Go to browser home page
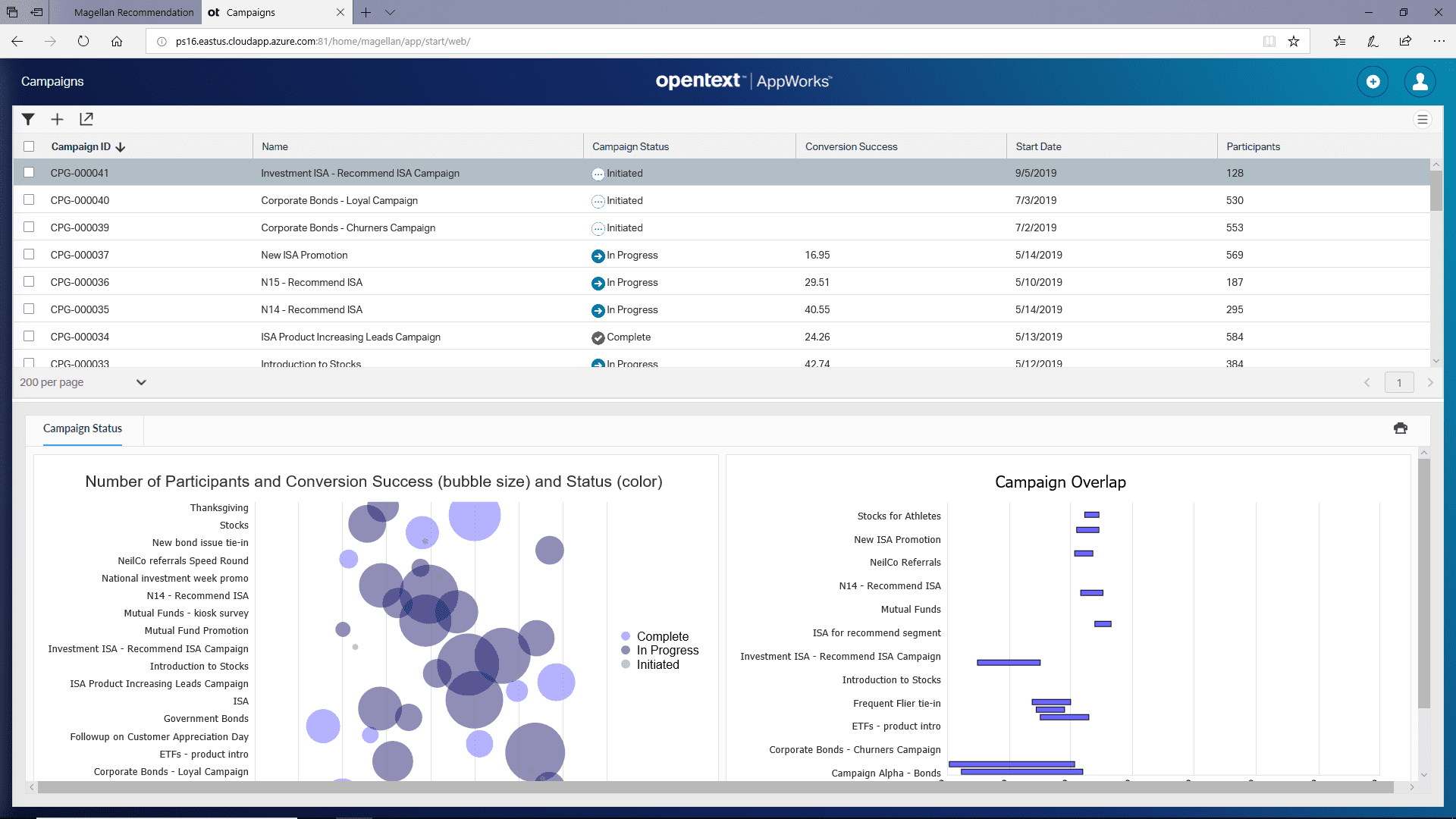The width and height of the screenshot is (1456, 819). pos(117,42)
